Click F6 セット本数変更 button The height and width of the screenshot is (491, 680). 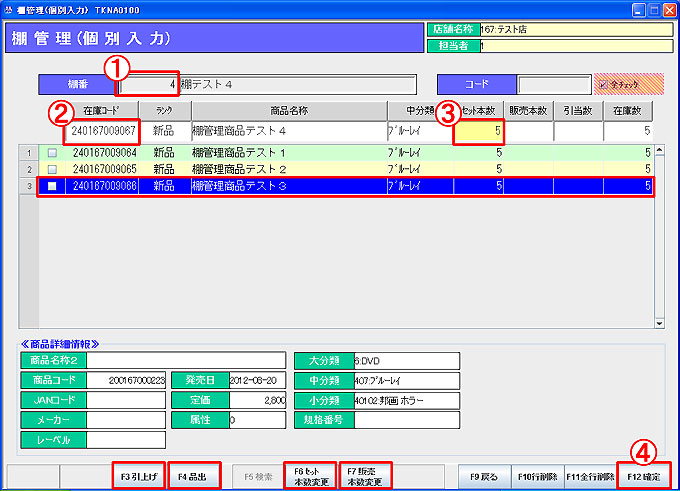point(309,475)
